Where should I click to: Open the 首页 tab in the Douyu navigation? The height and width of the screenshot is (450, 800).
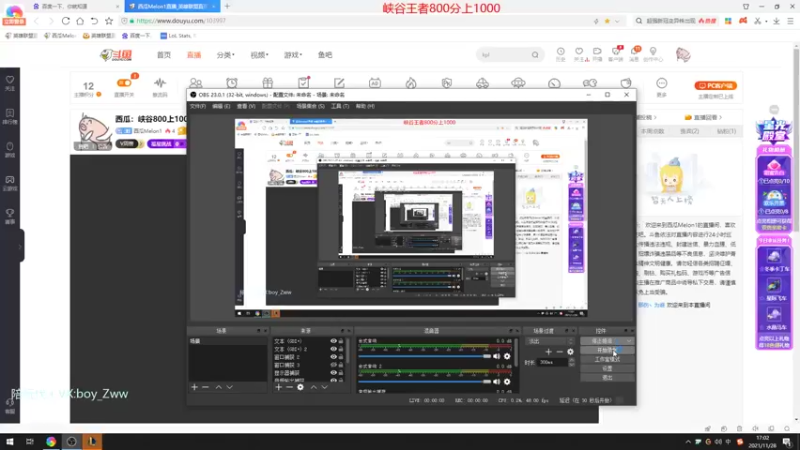point(164,55)
